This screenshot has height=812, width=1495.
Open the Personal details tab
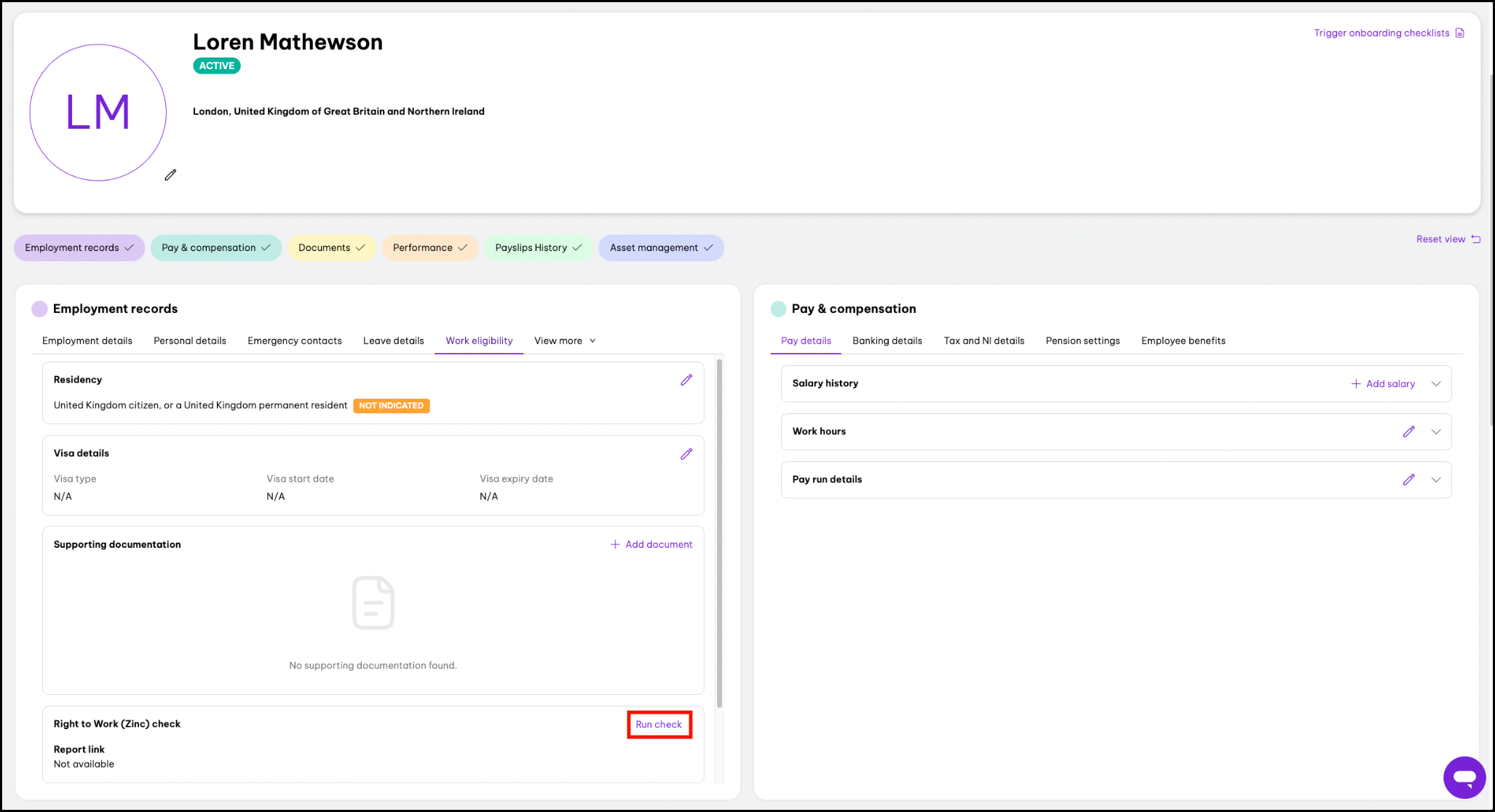click(189, 341)
